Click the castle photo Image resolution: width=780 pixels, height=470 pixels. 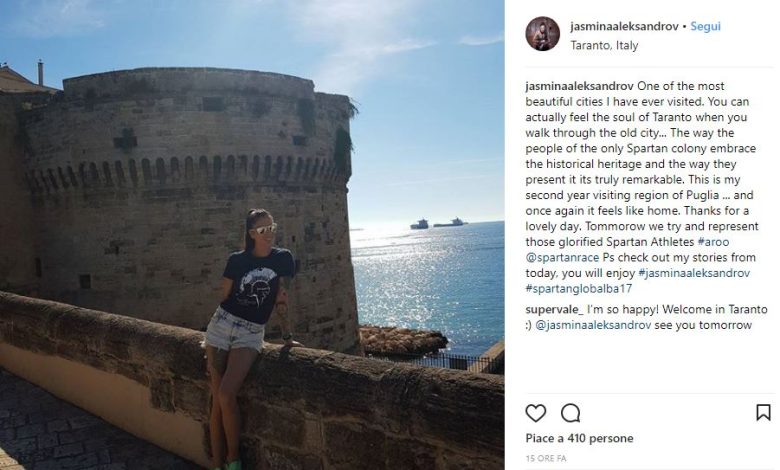252,235
